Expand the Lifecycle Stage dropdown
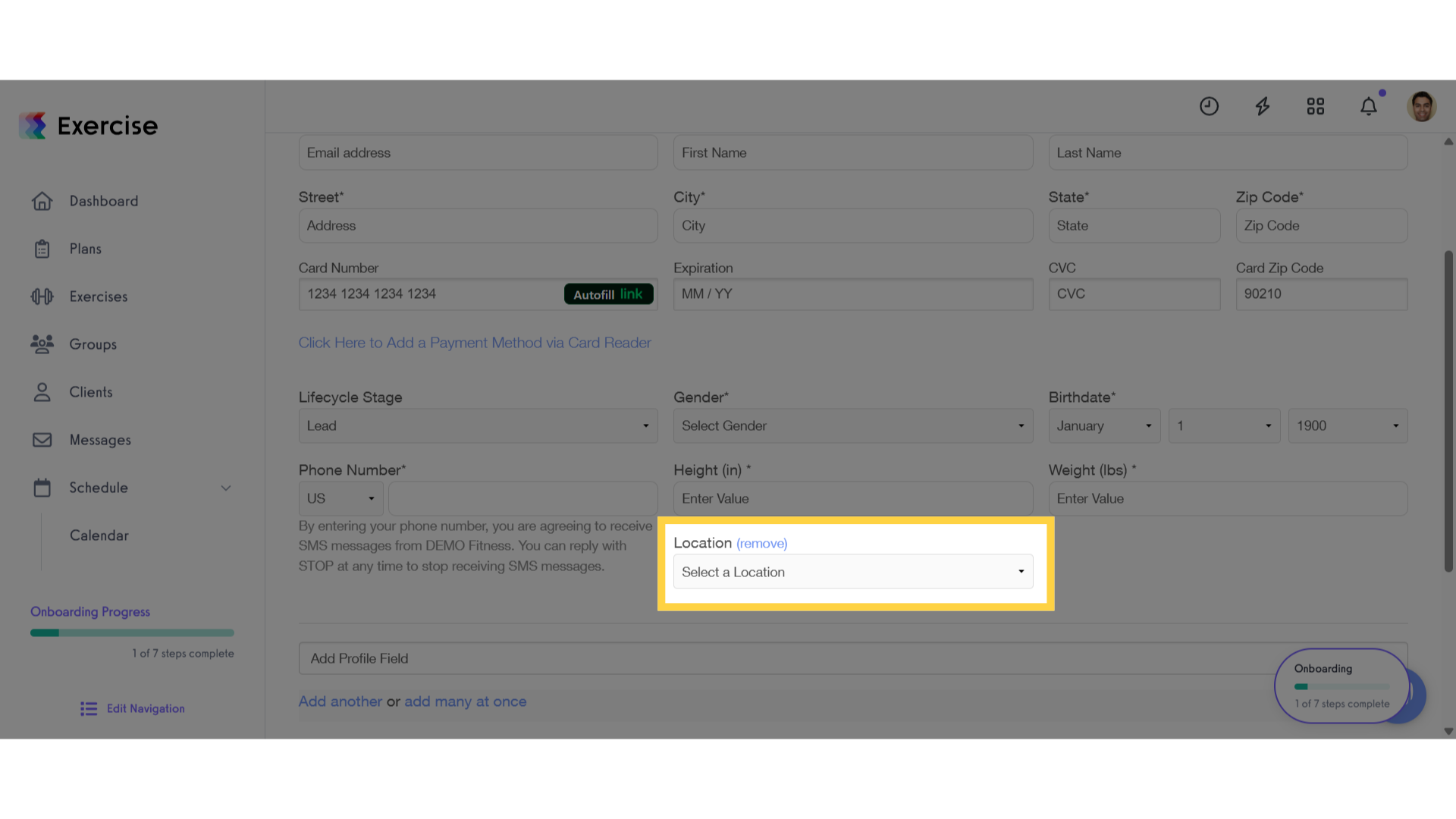 478,426
